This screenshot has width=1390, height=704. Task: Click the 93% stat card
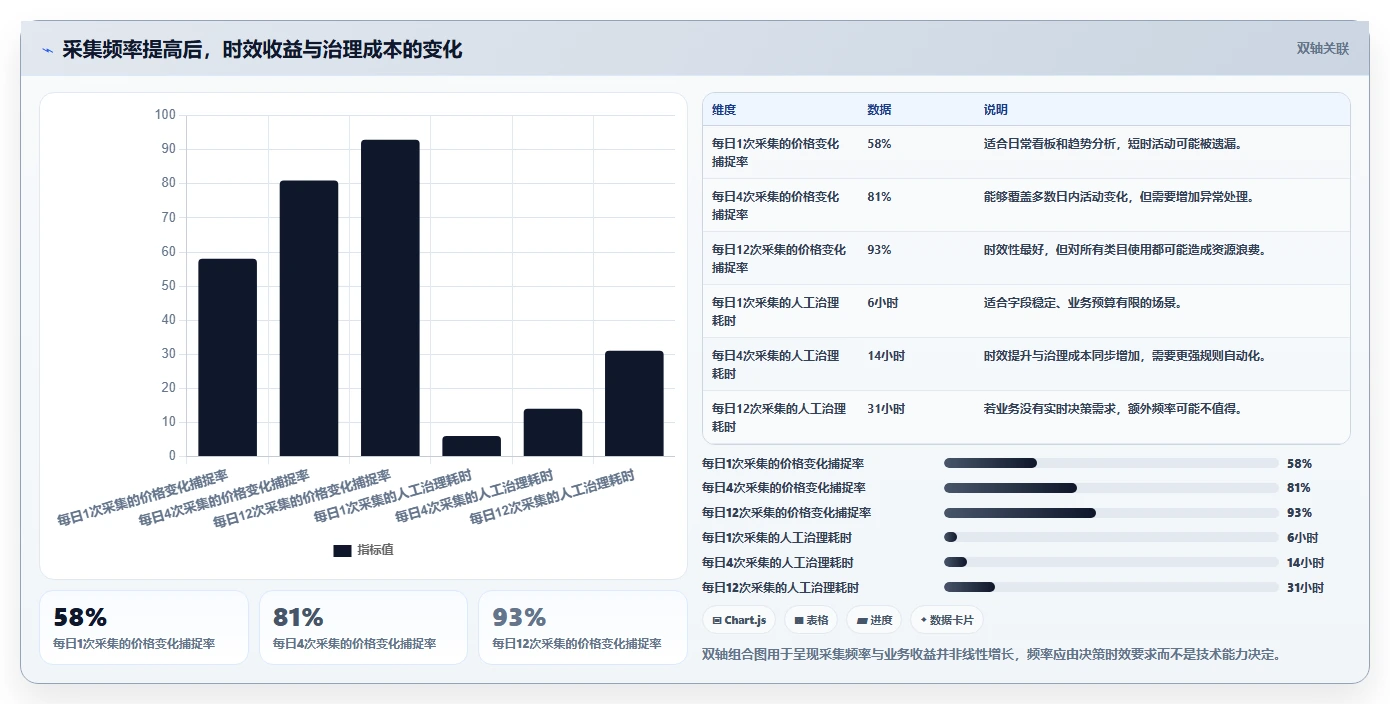click(583, 627)
